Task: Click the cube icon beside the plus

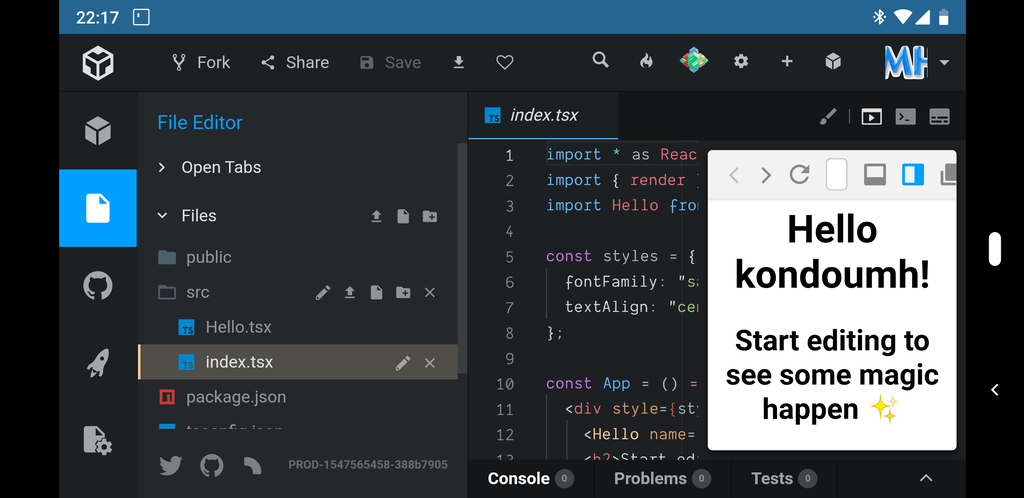Action: [x=833, y=61]
